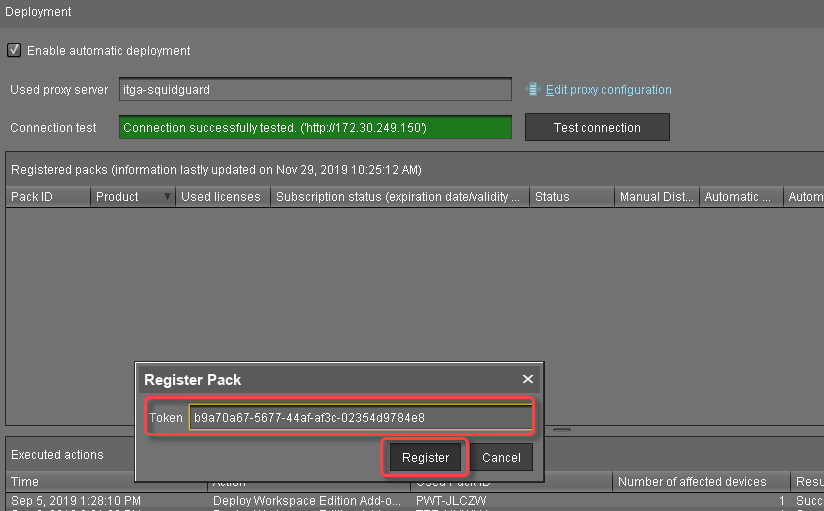Click the splitter handle above Executed actions
Image resolution: width=824 pixels, height=511 pixels.
(562, 430)
